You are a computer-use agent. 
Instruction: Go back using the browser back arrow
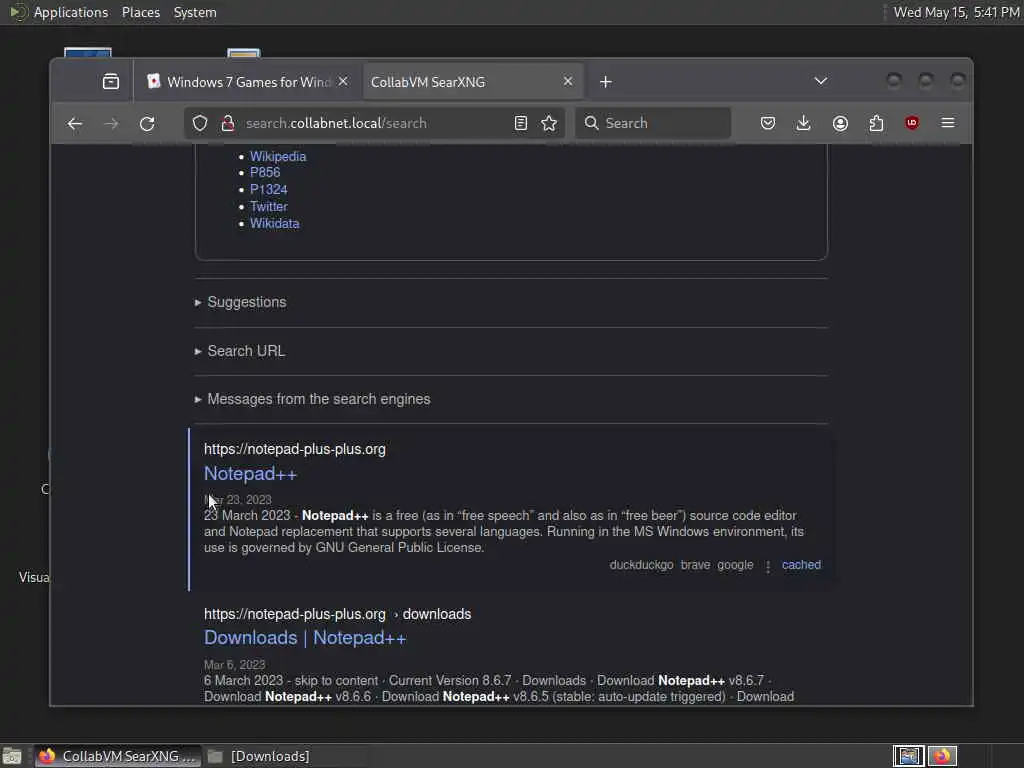[x=74, y=123]
